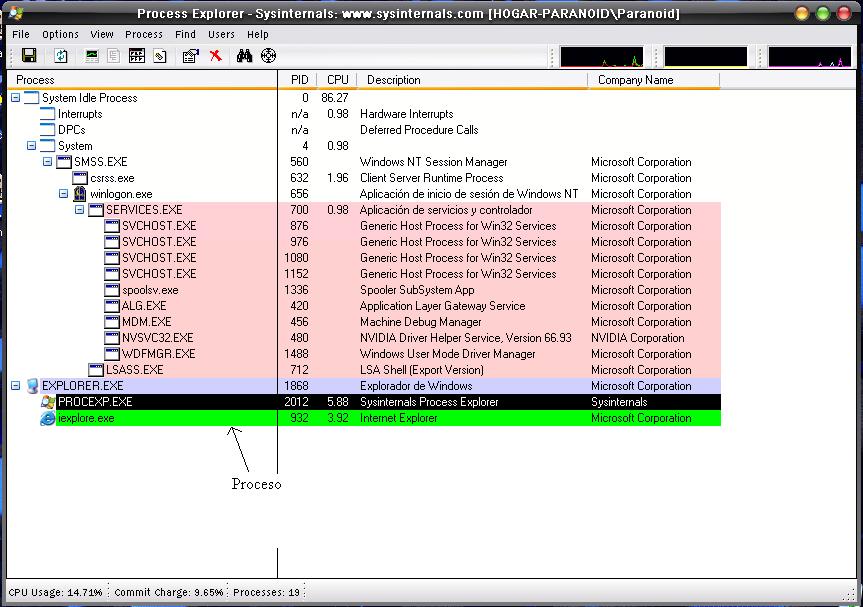Click the Save floppy disk toolbar icon
863x607 pixels.
point(29,56)
